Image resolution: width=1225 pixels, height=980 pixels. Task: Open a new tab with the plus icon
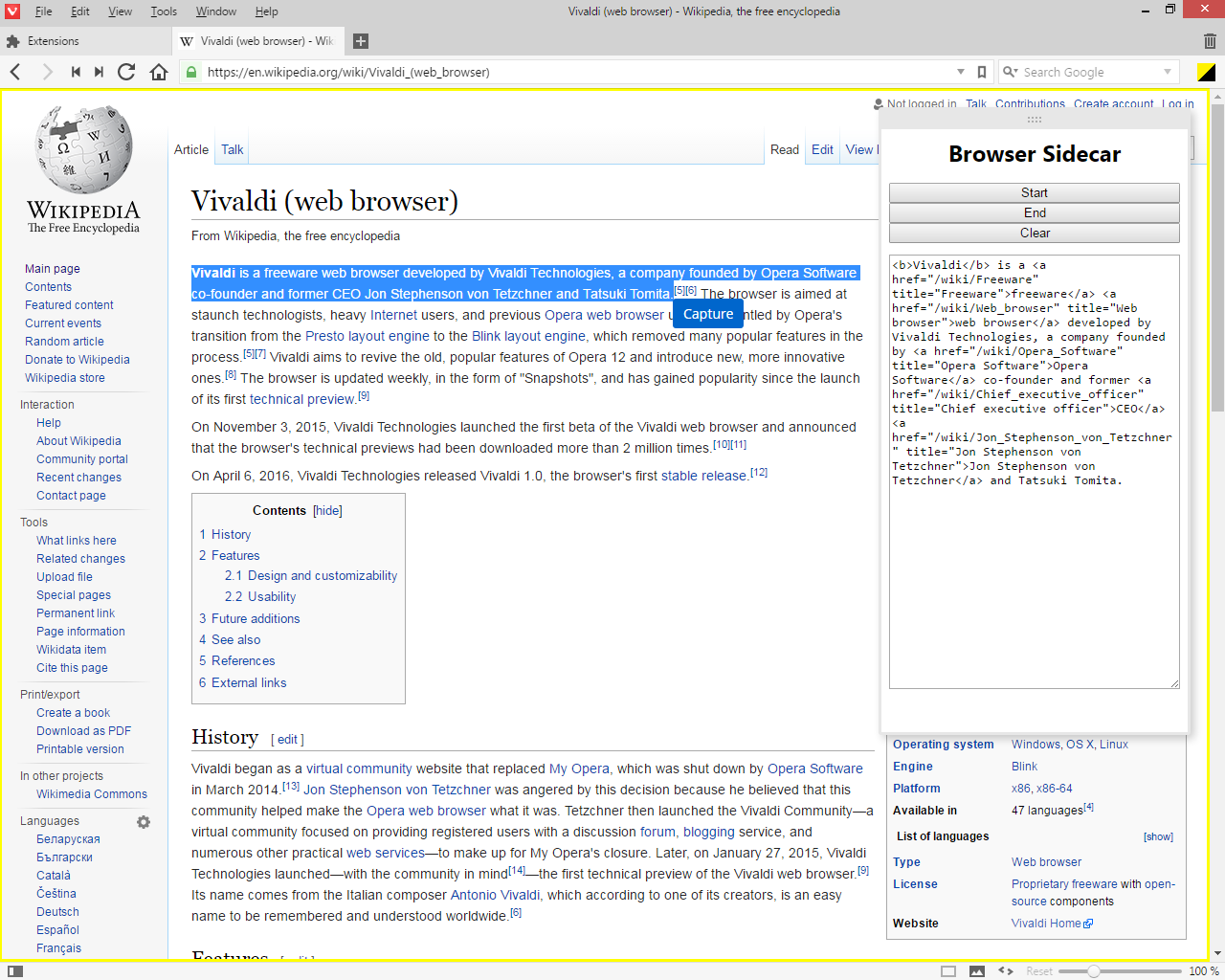361,41
